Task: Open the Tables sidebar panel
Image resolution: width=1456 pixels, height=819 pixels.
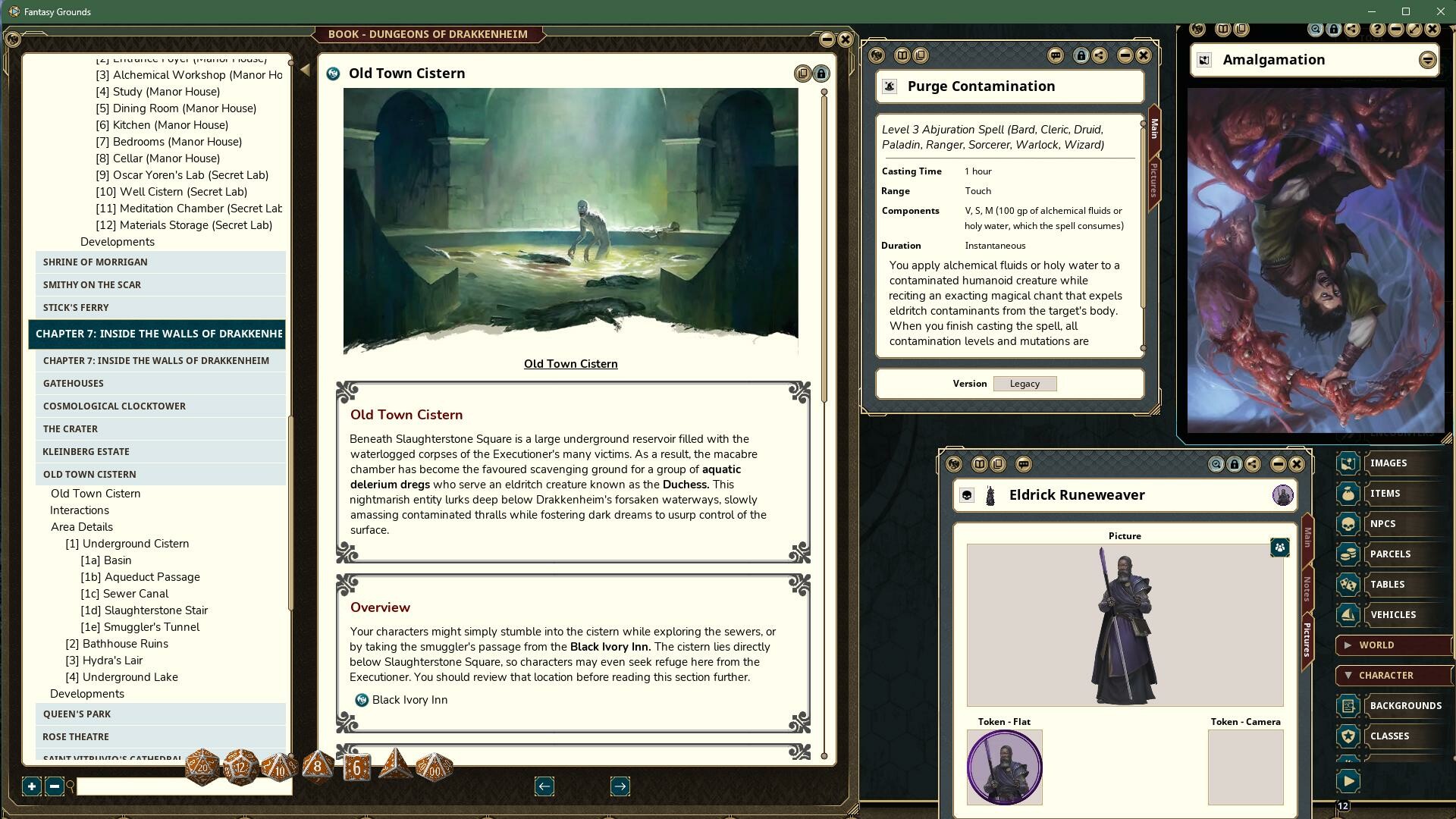Action: [x=1349, y=584]
